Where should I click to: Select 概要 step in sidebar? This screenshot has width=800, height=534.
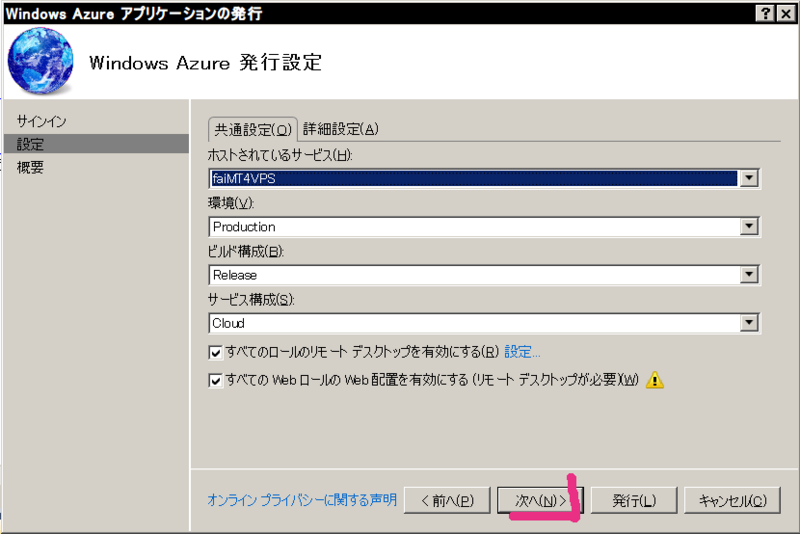pos(30,167)
